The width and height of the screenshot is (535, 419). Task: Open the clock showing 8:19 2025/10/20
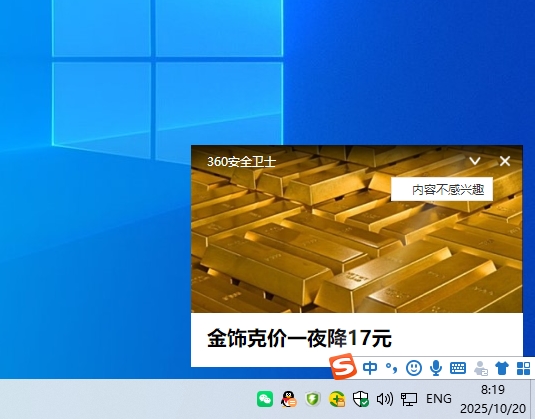(493, 399)
